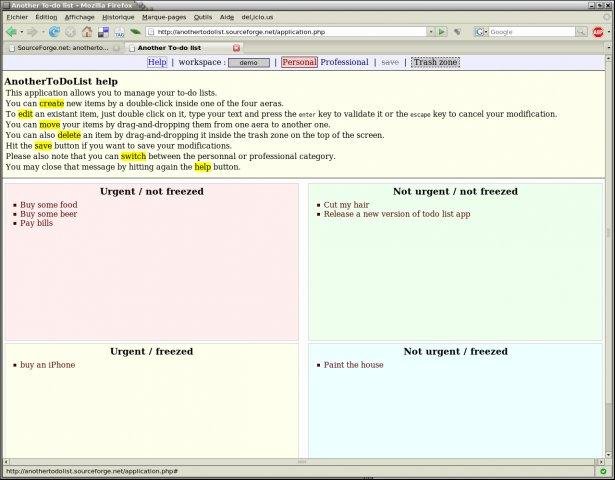Open the Marque-pages menu
Screen dimensions: 615x480
164,17
